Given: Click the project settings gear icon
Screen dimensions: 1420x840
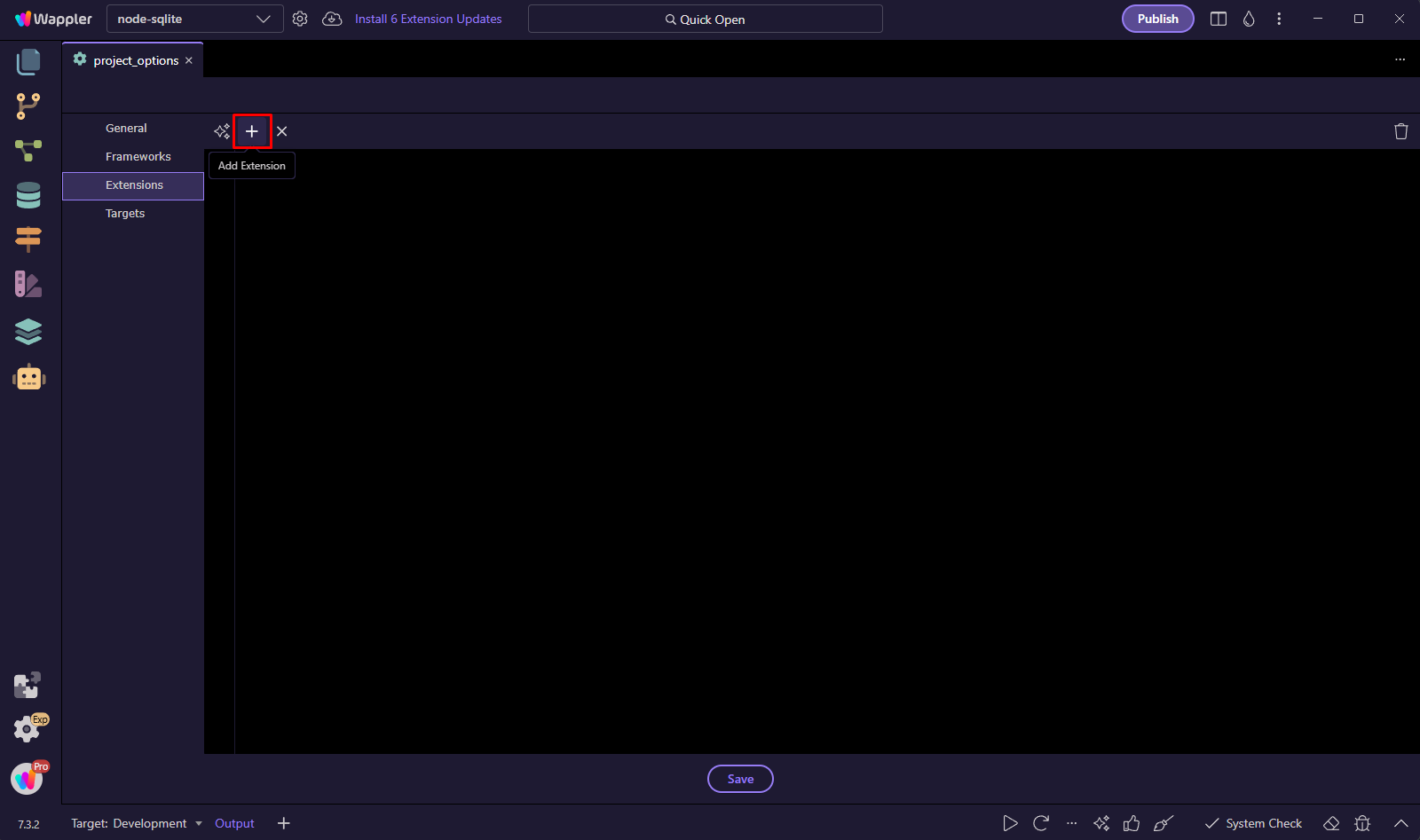Looking at the screenshot, I should 300,19.
